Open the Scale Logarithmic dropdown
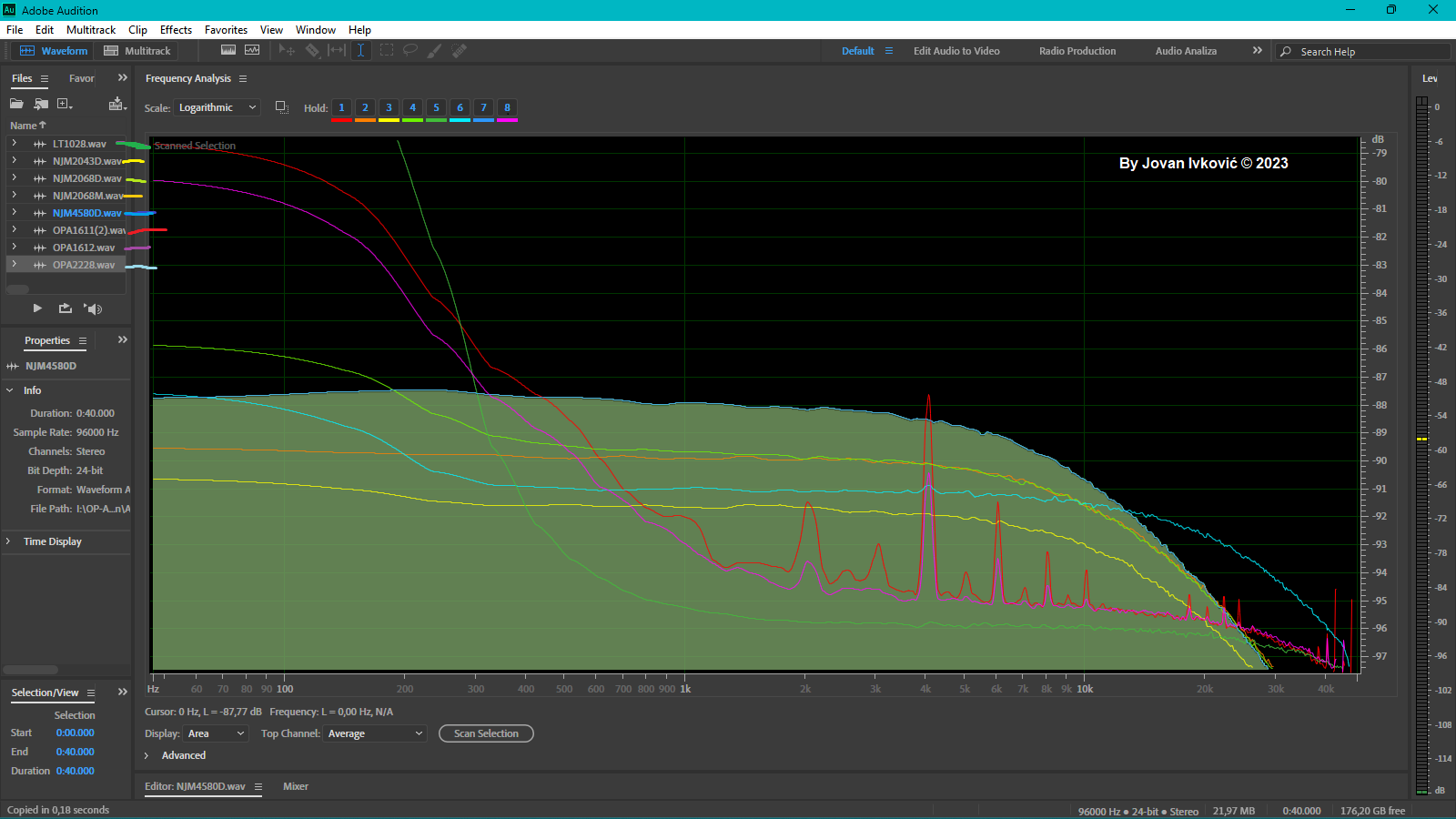 click(x=217, y=107)
